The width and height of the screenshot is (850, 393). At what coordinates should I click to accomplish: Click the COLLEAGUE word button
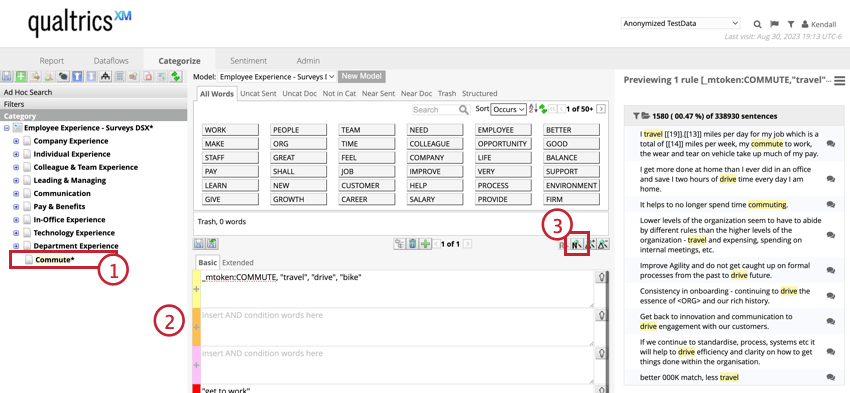(435, 144)
